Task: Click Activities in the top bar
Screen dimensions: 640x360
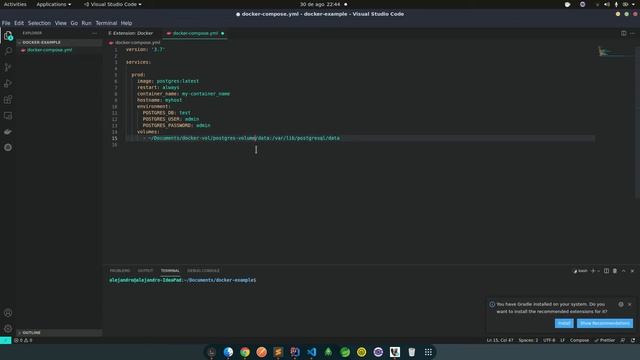Action: [x=15, y=4]
